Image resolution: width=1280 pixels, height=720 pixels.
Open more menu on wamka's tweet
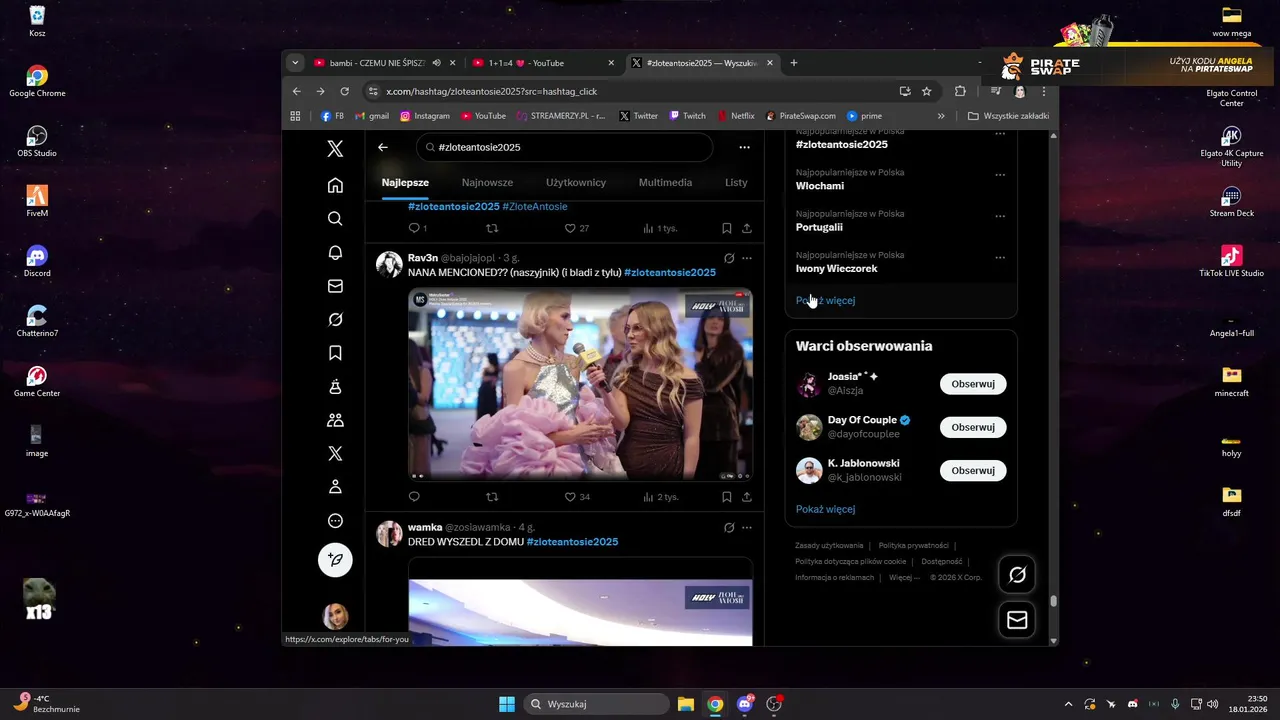click(746, 527)
